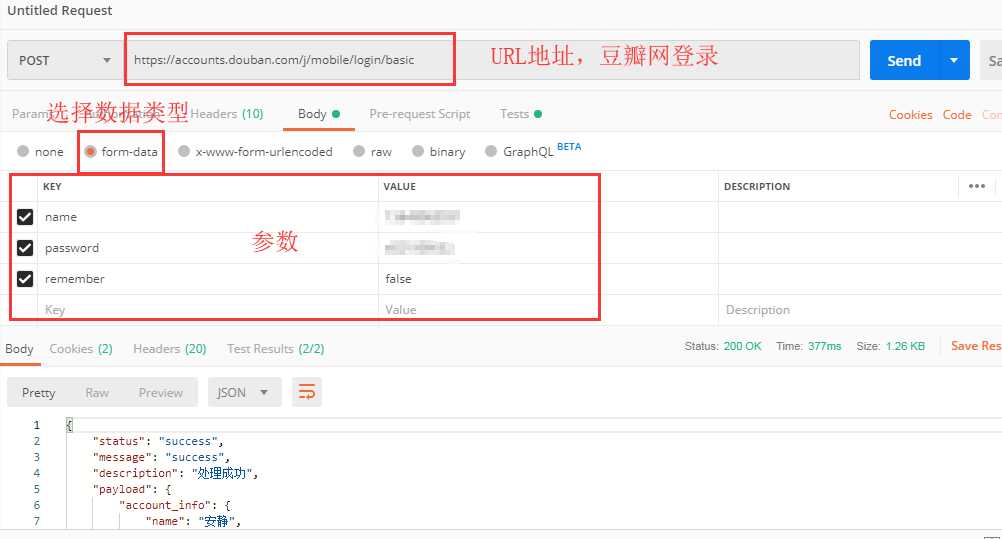Click the false value cell

[x=548, y=279]
